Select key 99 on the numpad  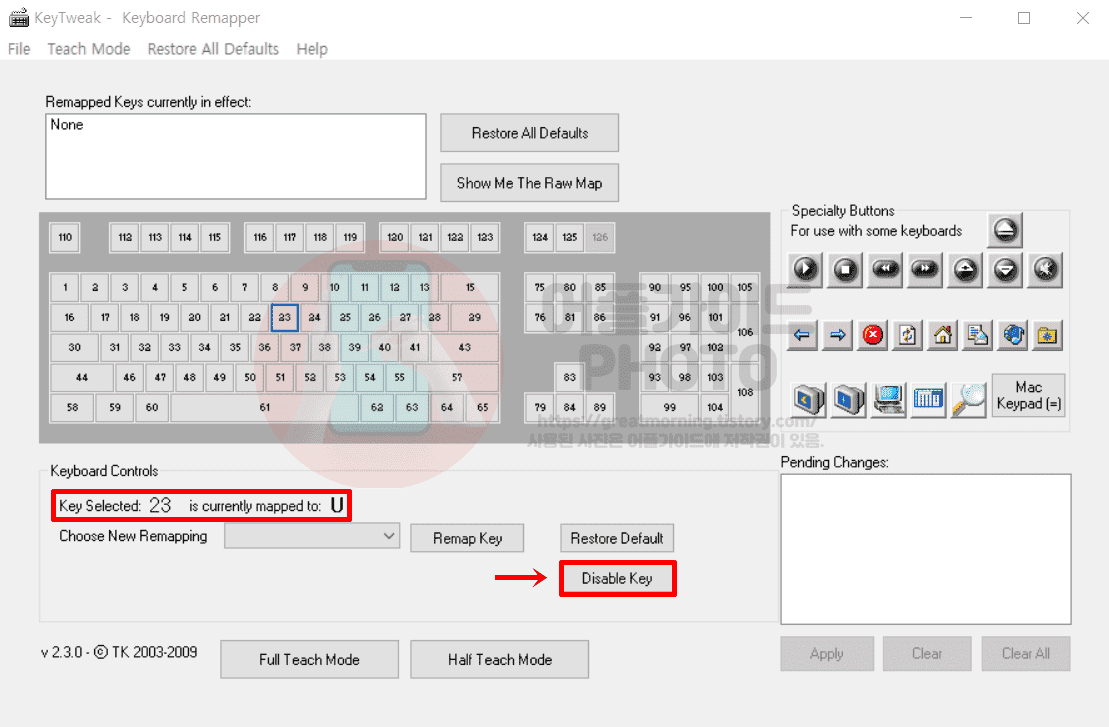(670, 407)
